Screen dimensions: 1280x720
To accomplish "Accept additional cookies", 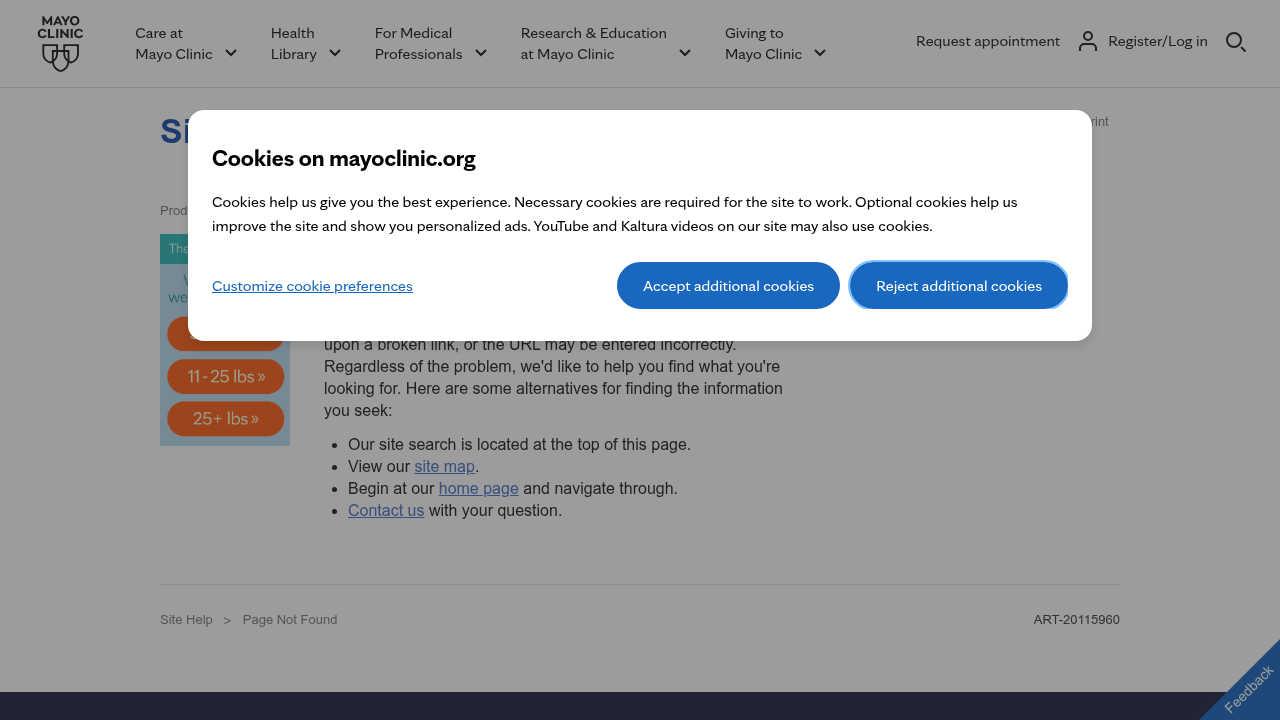I will (x=728, y=286).
